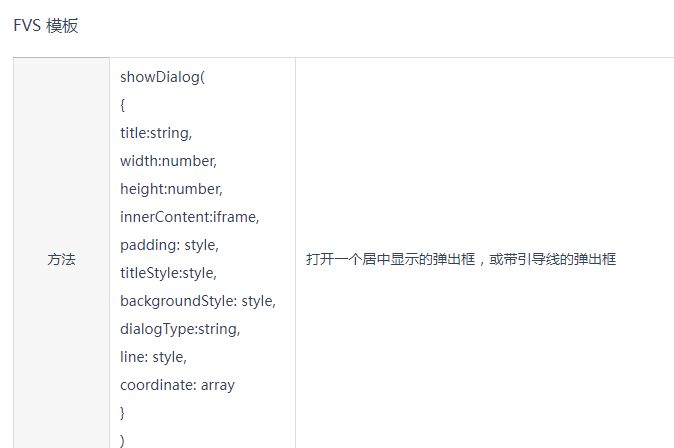The width and height of the screenshot is (674, 448).
Task: Click the closing curly brace line
Action: [123, 412]
